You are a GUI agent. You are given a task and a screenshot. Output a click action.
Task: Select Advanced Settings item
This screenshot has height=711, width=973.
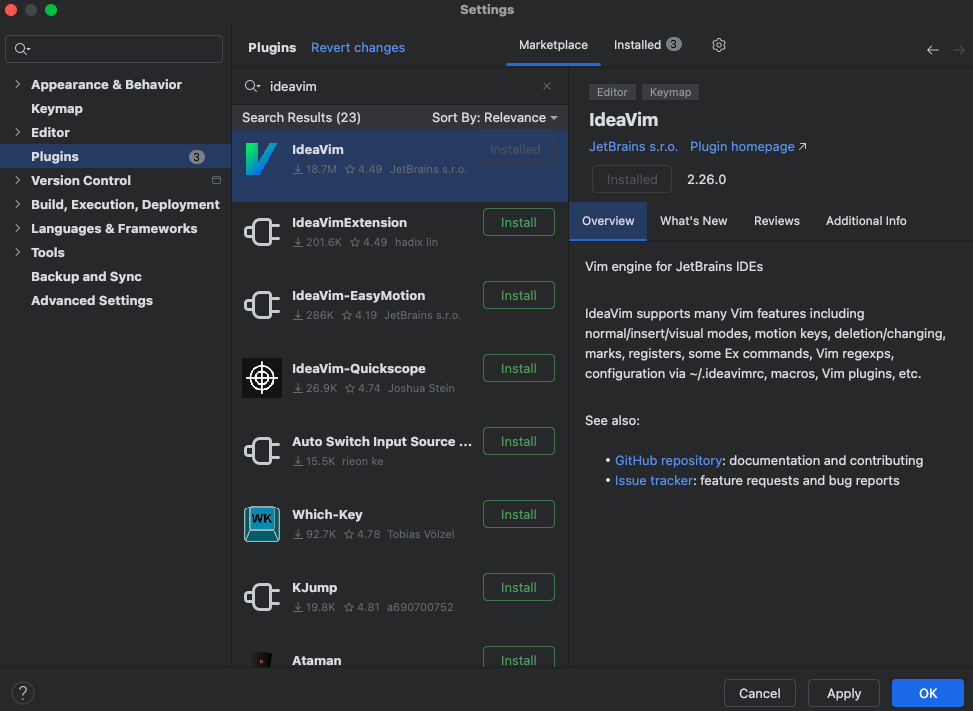[x=92, y=301]
